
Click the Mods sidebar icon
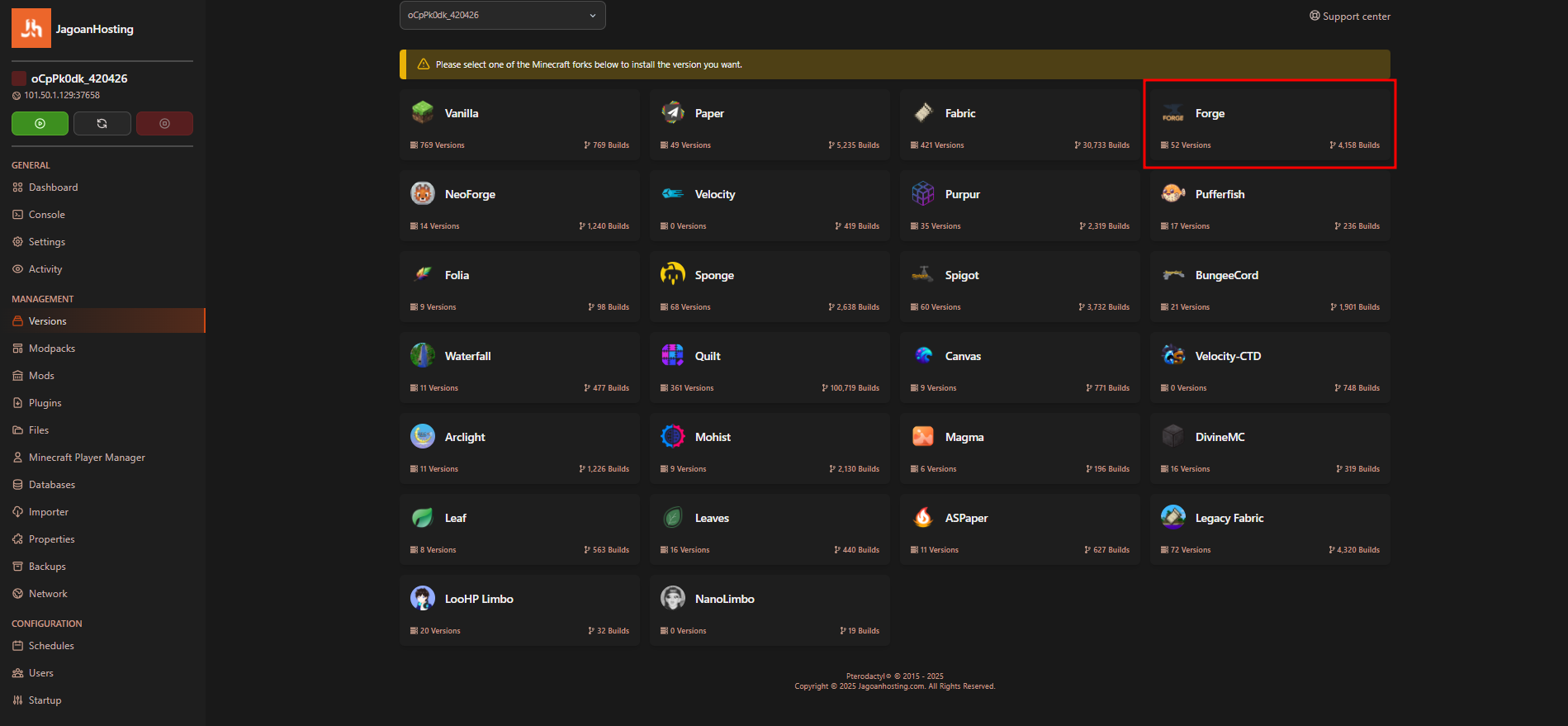pyautogui.click(x=17, y=376)
